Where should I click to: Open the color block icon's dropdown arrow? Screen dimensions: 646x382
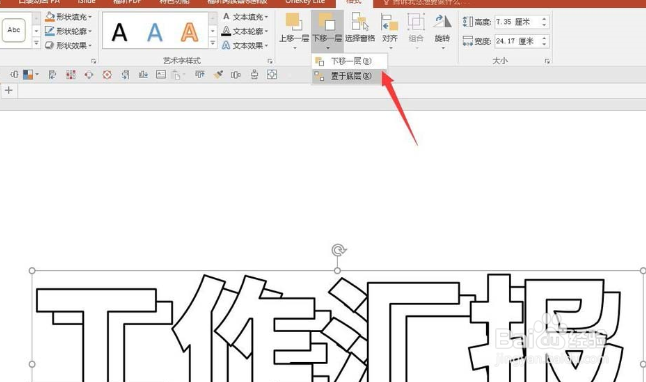click(x=37, y=75)
